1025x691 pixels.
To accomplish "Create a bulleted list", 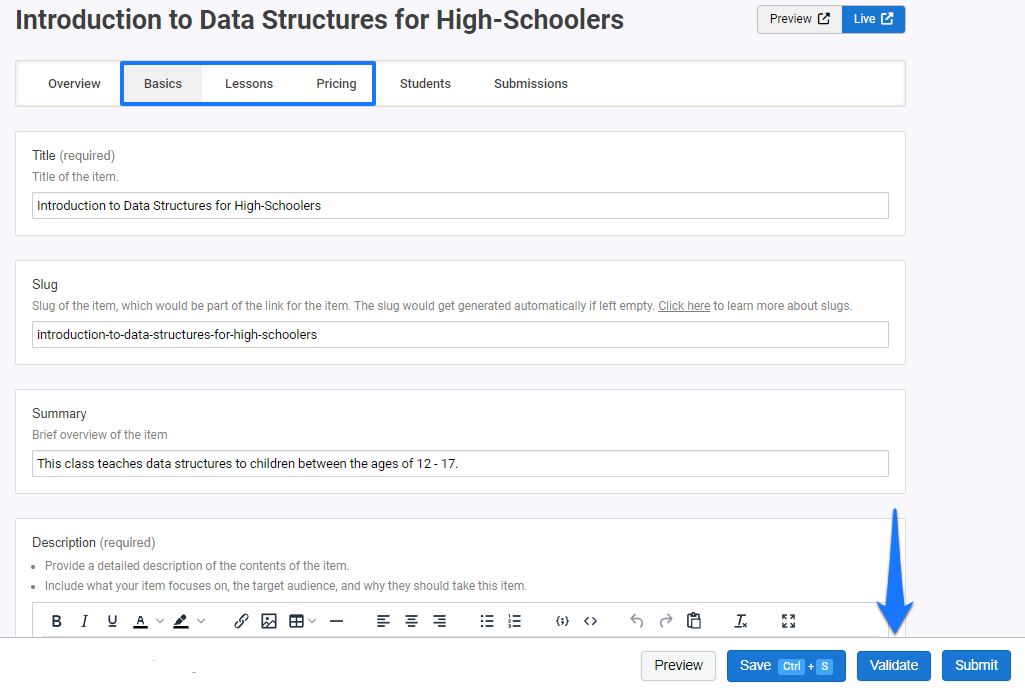I will point(487,621).
